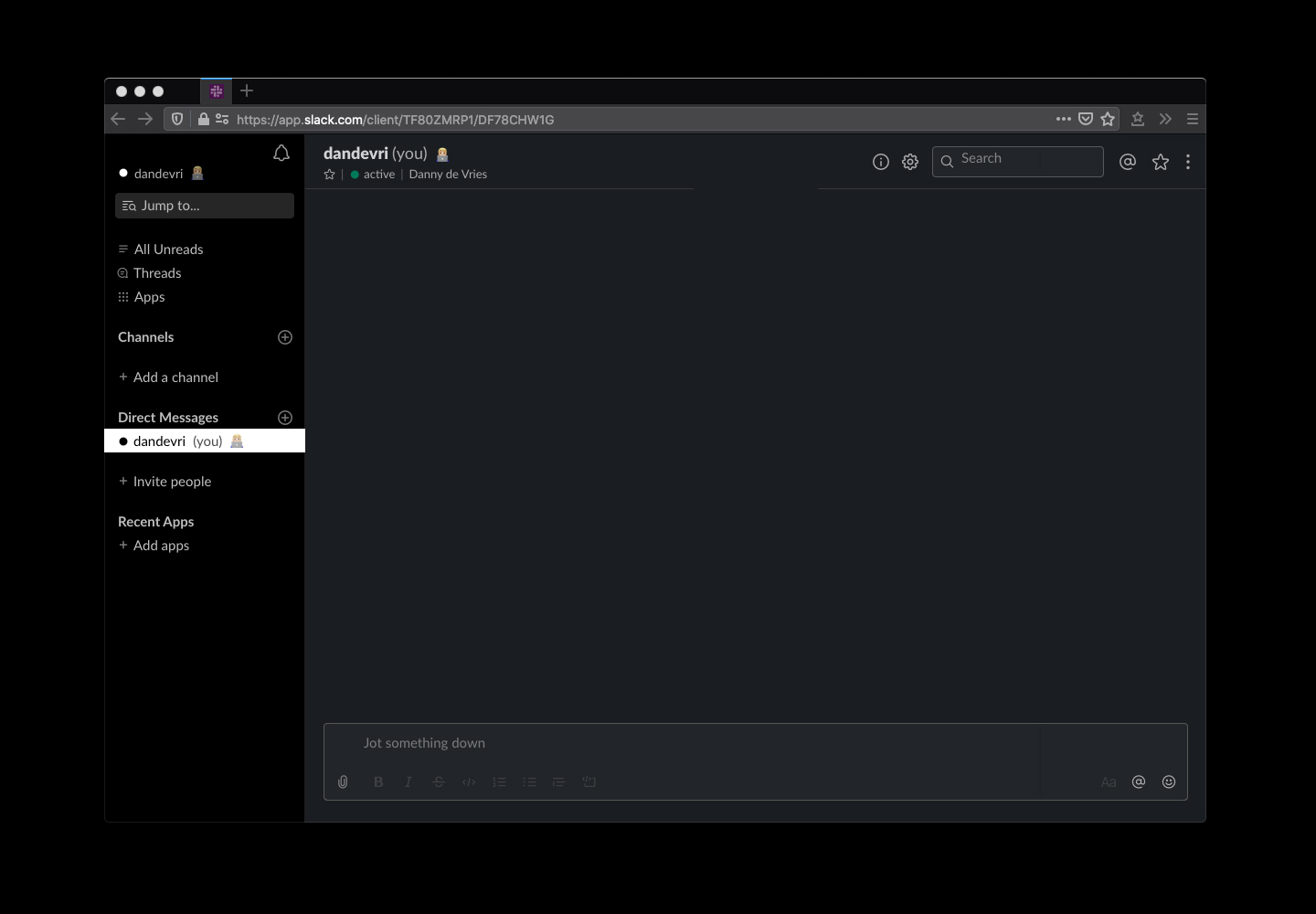Open Direct Messages heading
The height and width of the screenshot is (914, 1316).
pyautogui.click(x=168, y=418)
